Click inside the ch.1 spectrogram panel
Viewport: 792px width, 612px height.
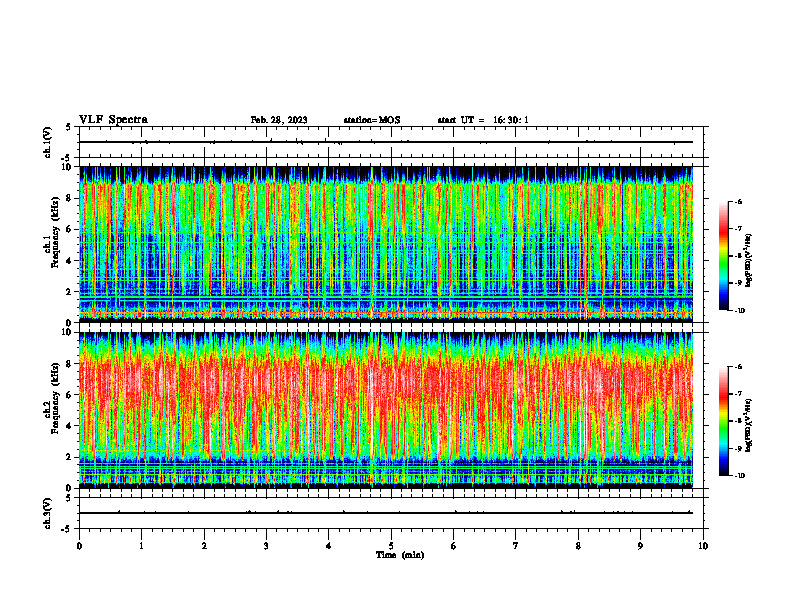pos(386,244)
